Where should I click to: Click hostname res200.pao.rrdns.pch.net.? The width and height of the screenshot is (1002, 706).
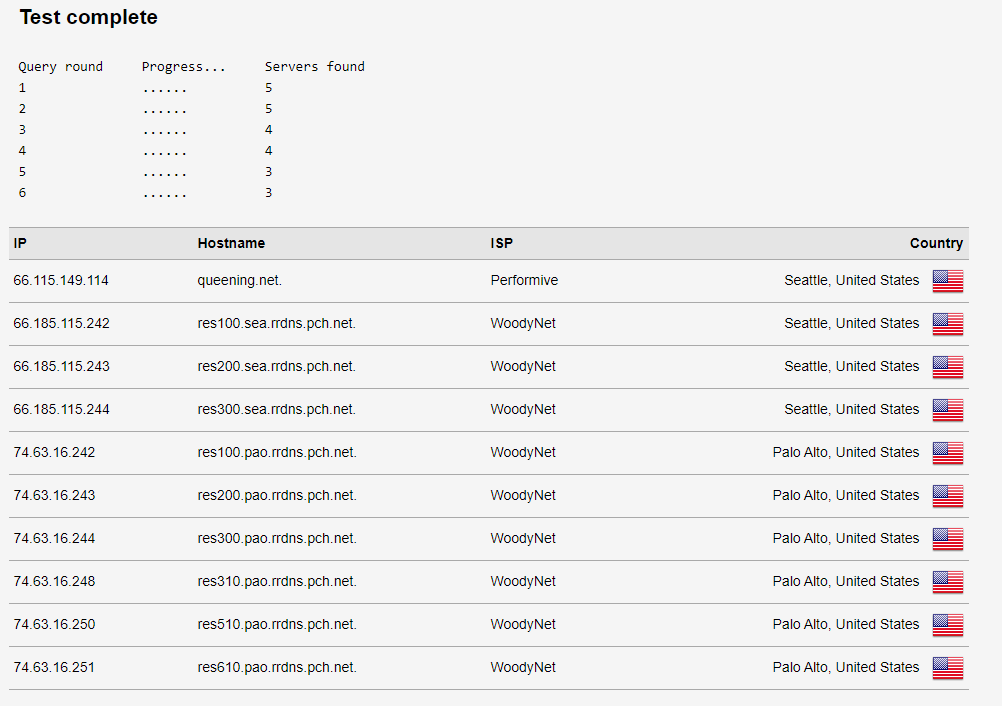(277, 495)
